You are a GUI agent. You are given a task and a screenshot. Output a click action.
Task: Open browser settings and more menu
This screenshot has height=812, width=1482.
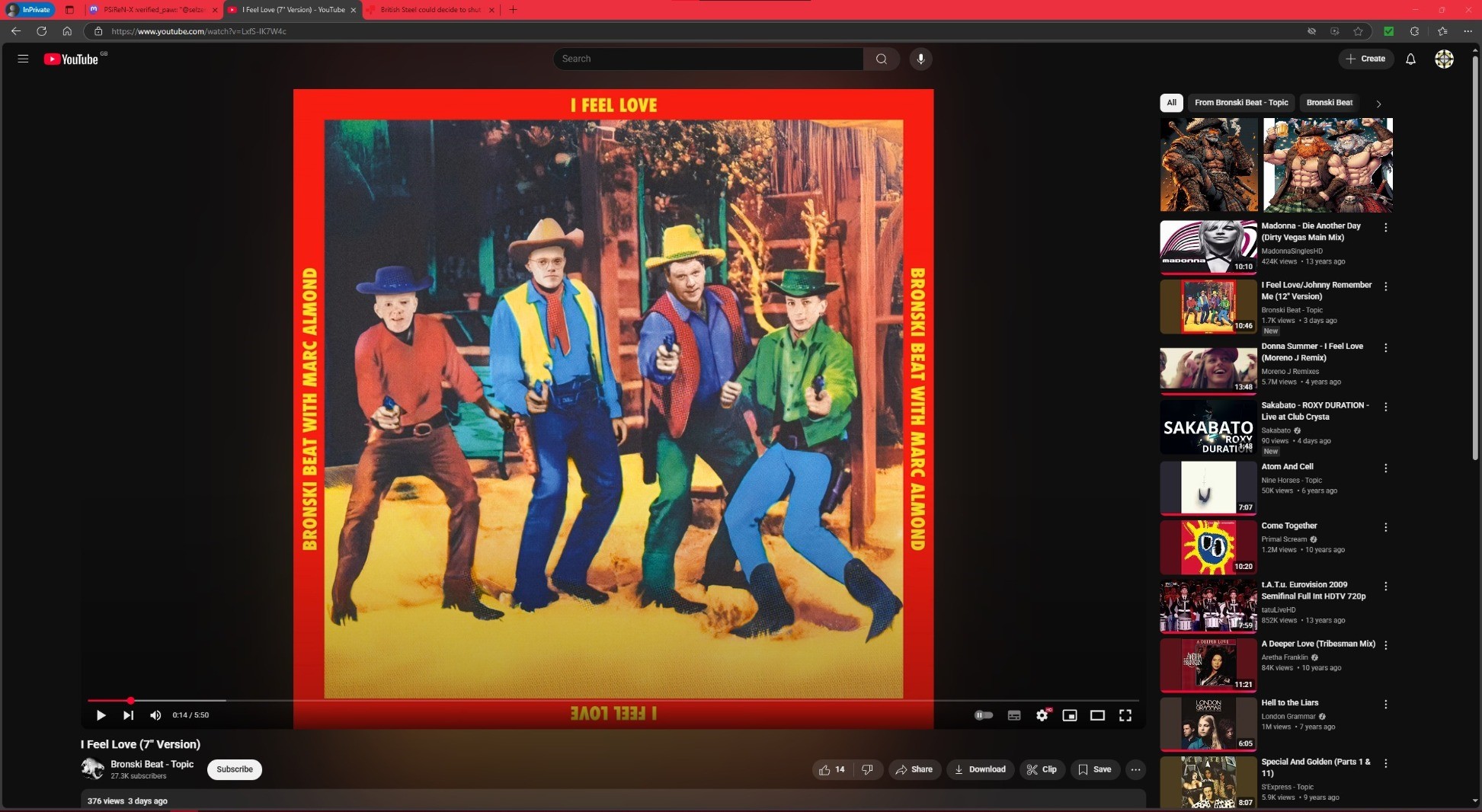(1468, 31)
